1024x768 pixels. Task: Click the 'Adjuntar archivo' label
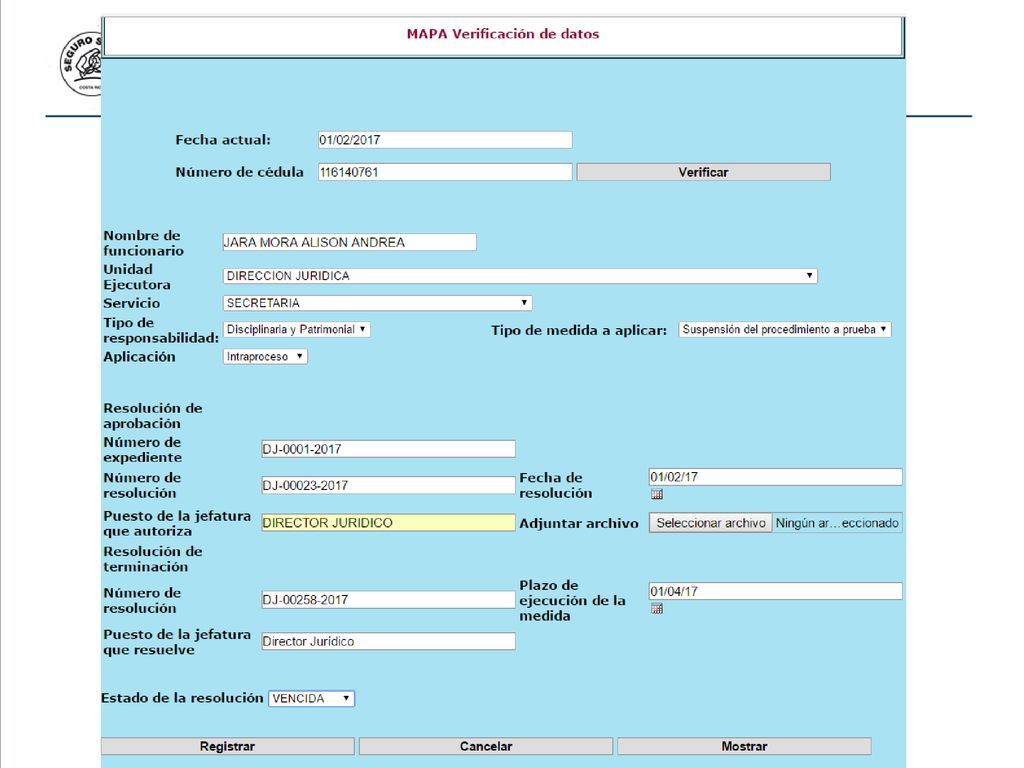coord(579,524)
